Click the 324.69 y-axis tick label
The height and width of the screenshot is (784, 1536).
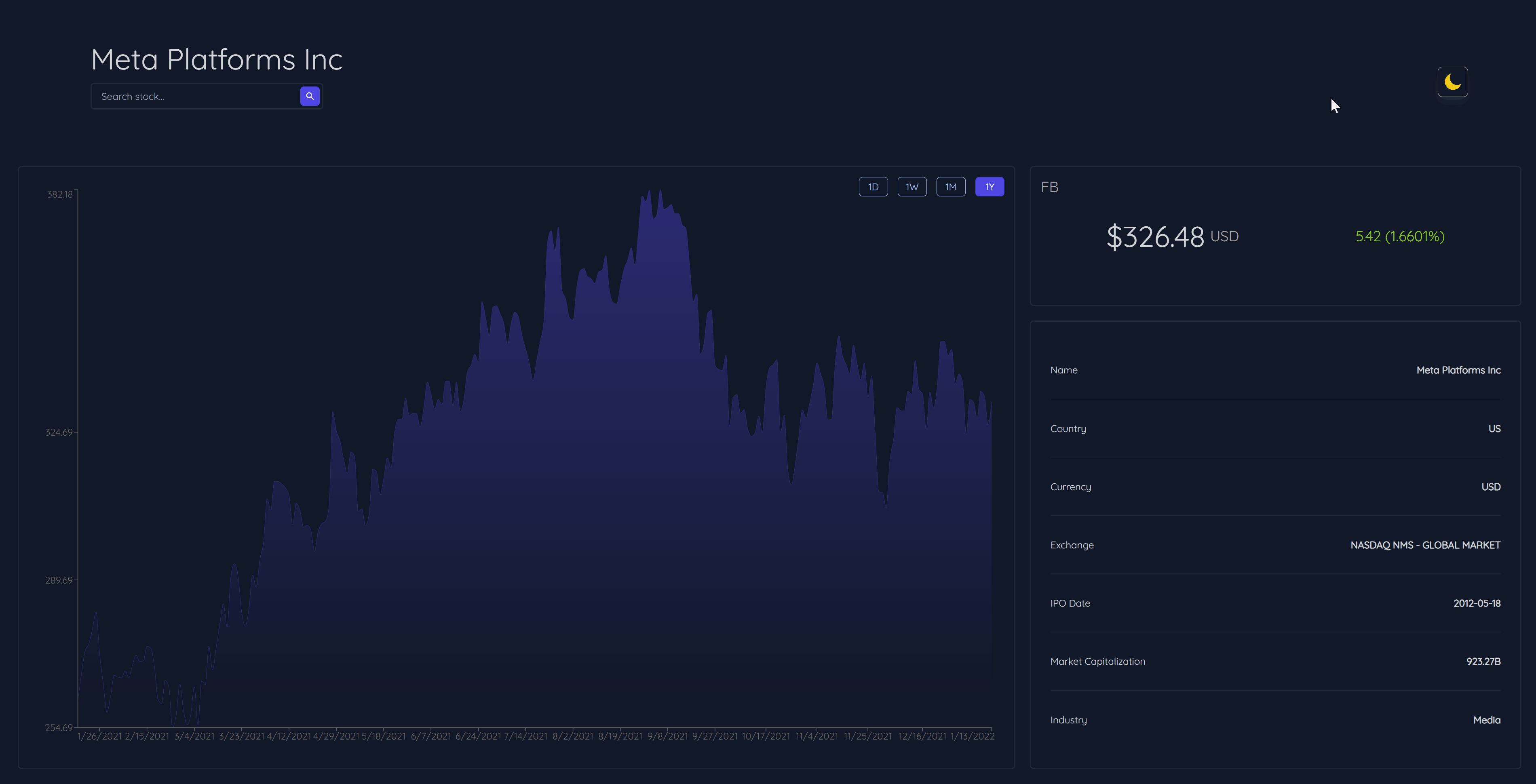point(59,432)
